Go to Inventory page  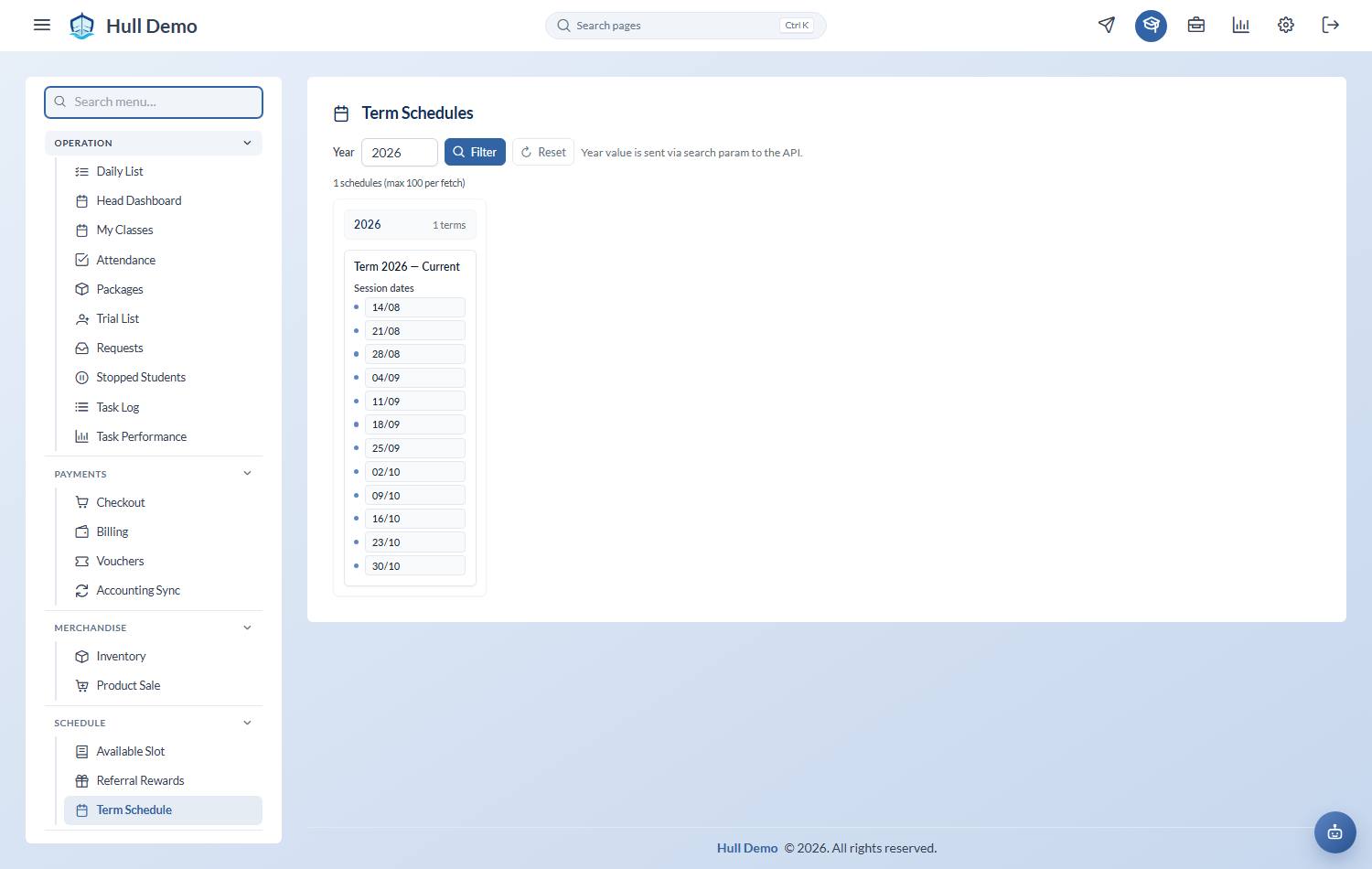(x=163, y=656)
